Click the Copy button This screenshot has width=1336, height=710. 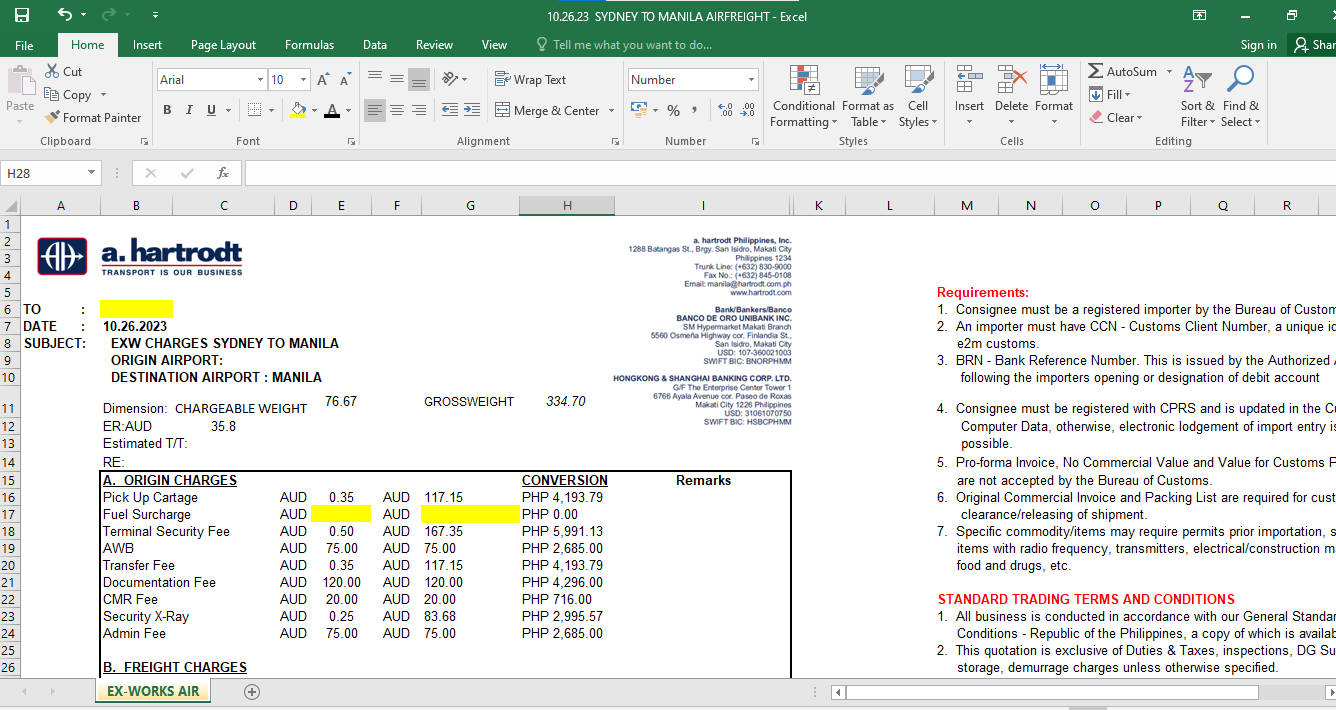pos(68,94)
